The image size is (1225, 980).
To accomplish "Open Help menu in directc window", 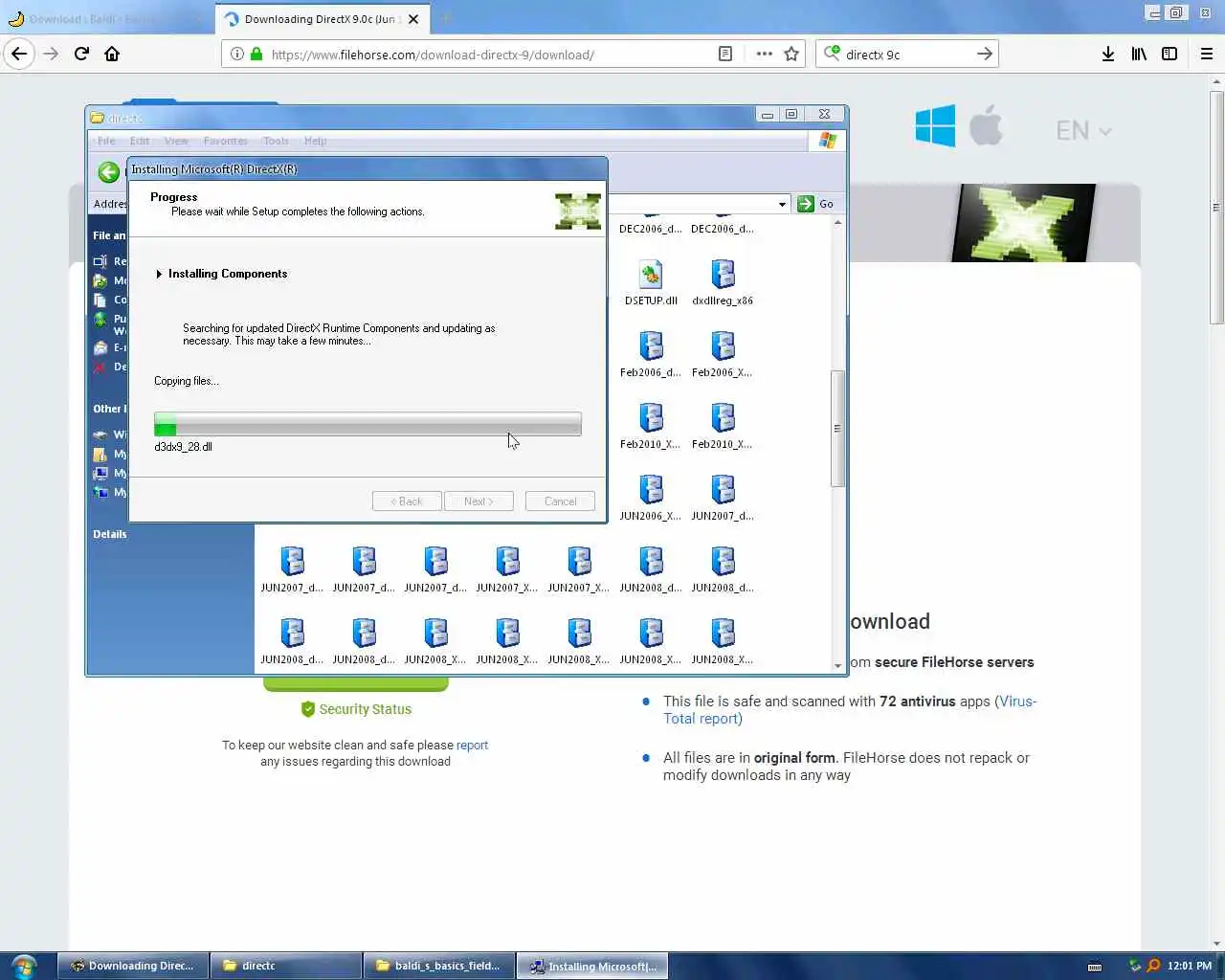I will 316,141.
